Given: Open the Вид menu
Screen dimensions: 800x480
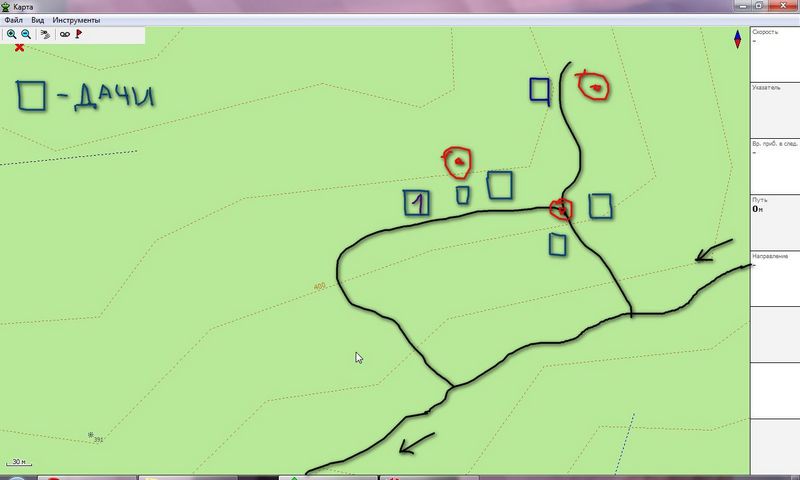Looking at the screenshot, I should coord(37,20).
